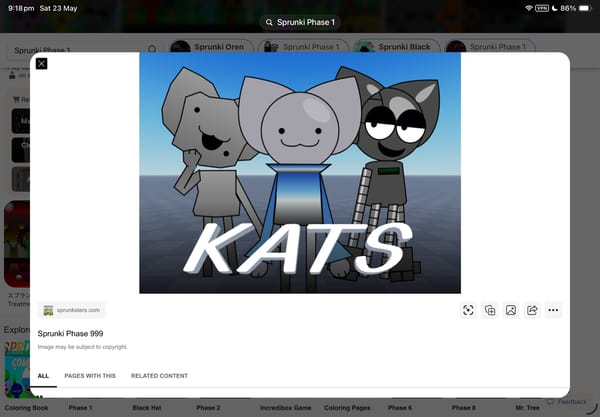Image resolution: width=600 pixels, height=417 pixels.
Task: Tap the VPN status indicator
Action: point(542,8)
